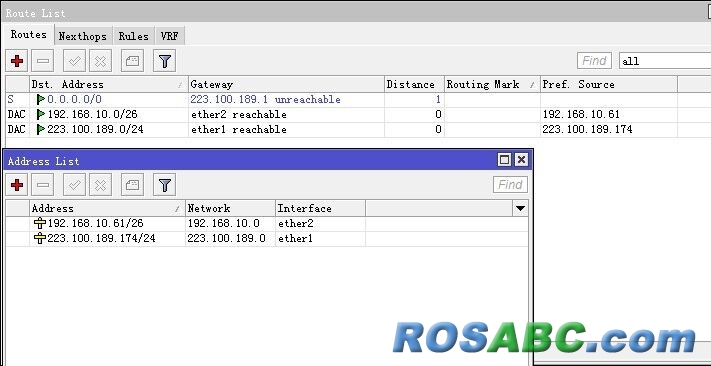
Task: Disable the address using the X button in Address List
Action: coord(101,185)
